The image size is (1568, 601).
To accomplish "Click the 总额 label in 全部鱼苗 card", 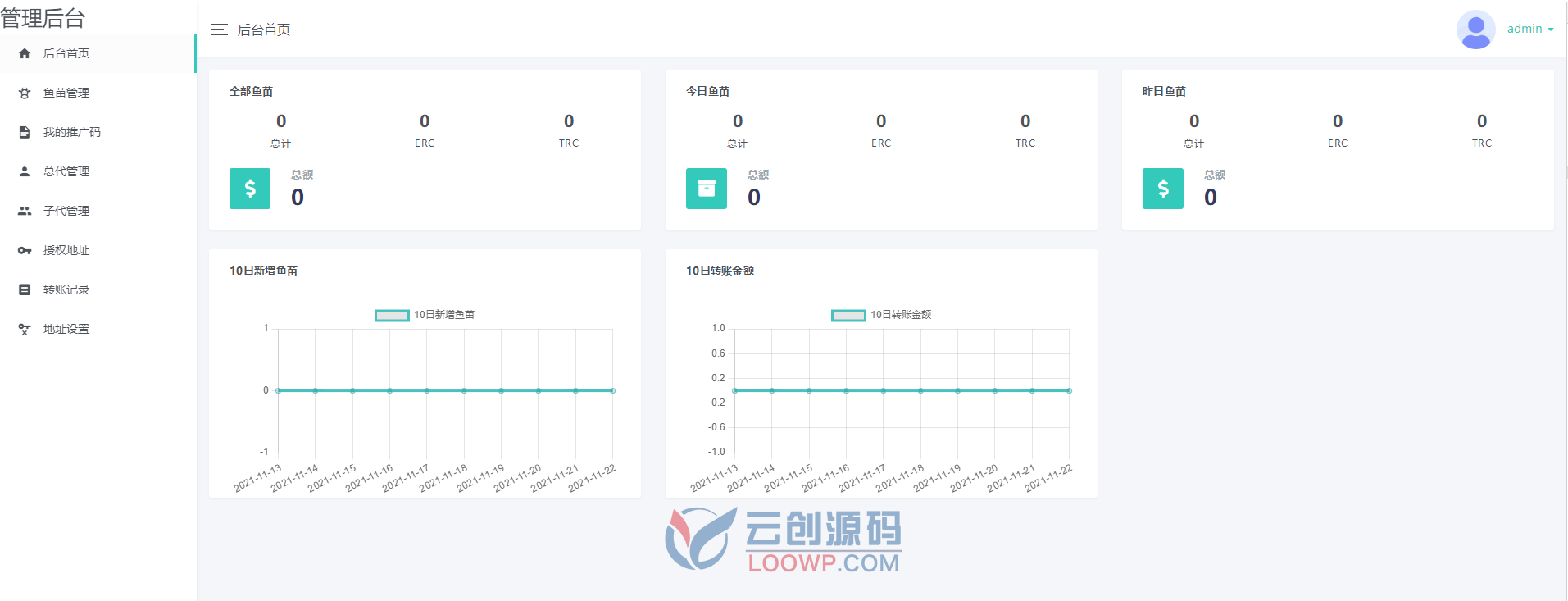I will (302, 175).
